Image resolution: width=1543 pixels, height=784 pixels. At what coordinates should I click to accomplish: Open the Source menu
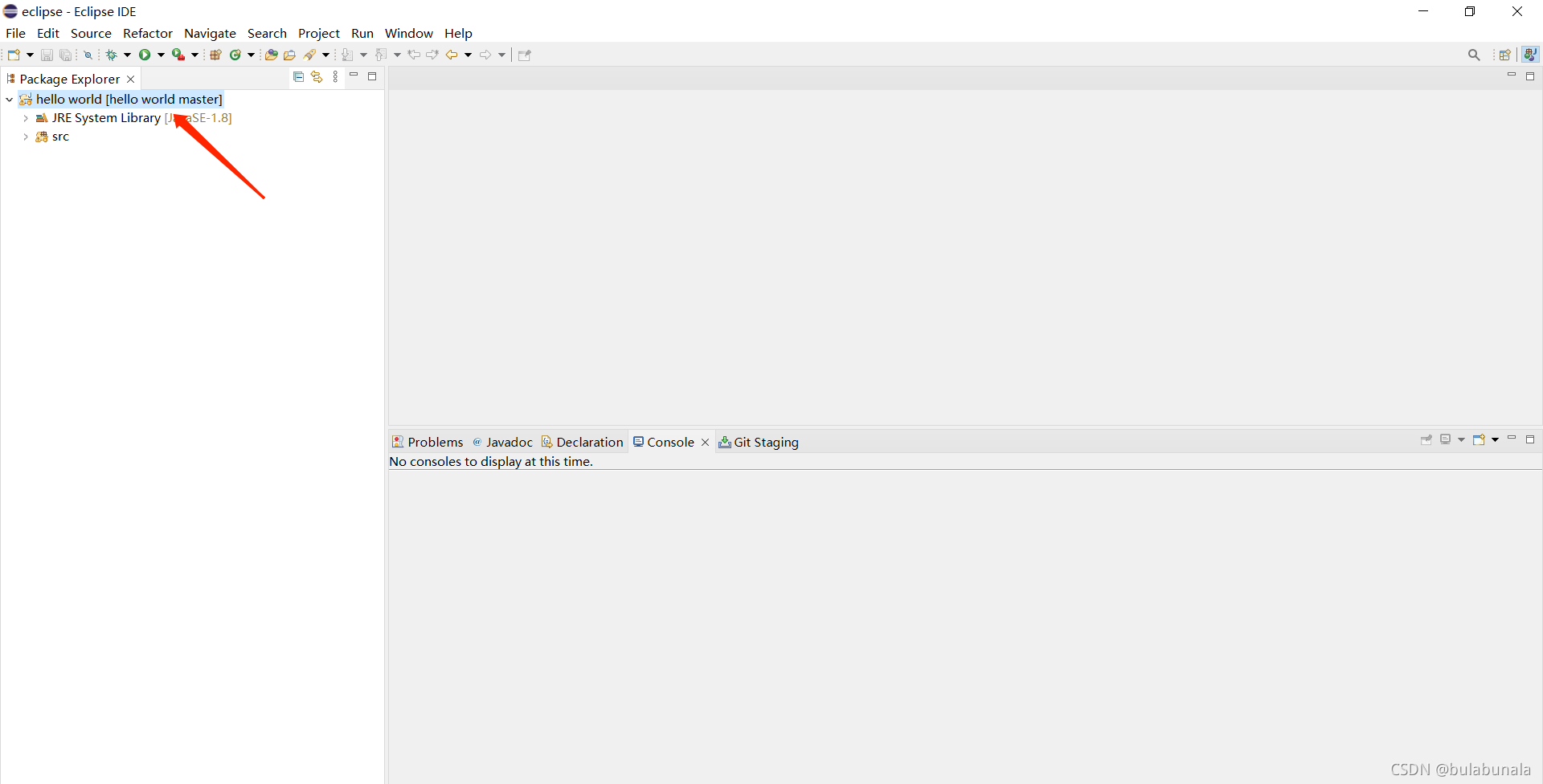tap(91, 33)
